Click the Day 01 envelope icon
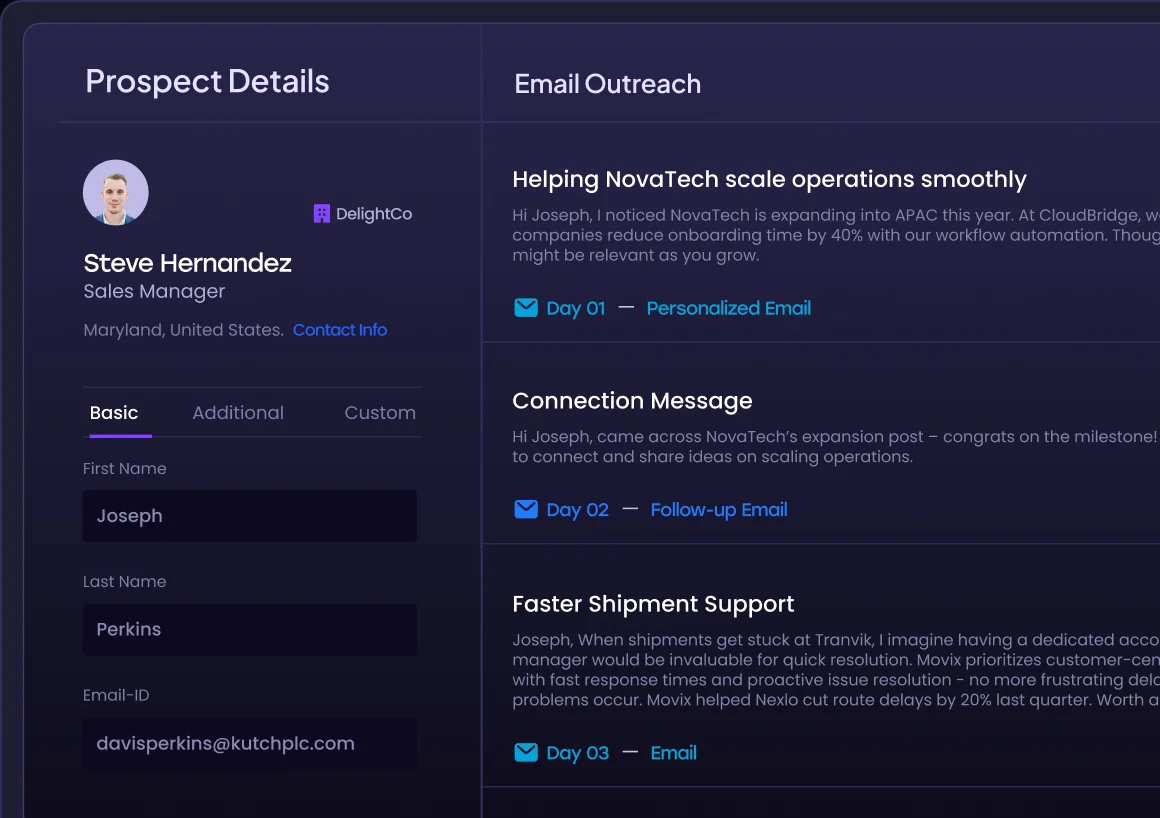This screenshot has height=818, width=1160. [526, 308]
